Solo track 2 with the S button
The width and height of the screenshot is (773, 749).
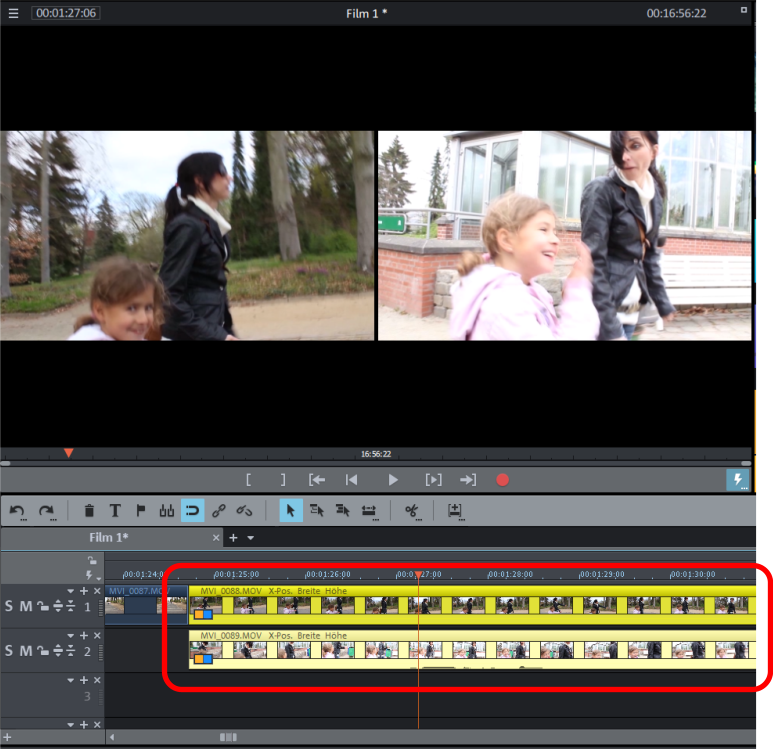click(9, 651)
